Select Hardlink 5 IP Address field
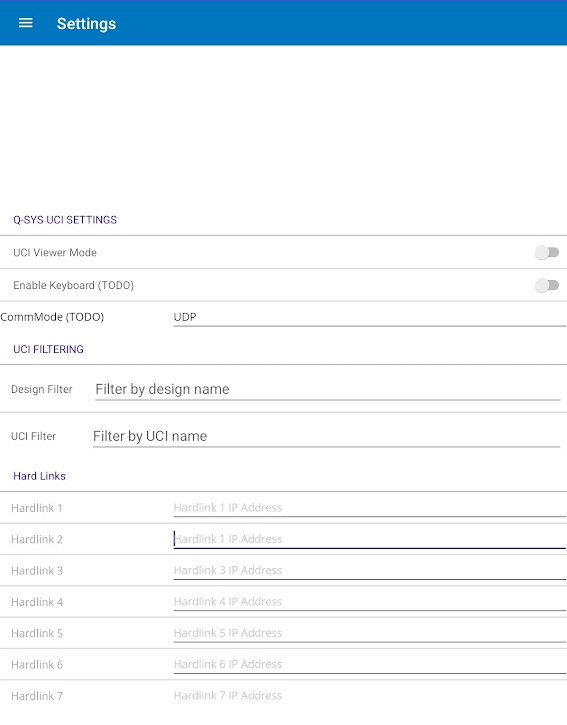This screenshot has width=567, height=725. (x=370, y=633)
